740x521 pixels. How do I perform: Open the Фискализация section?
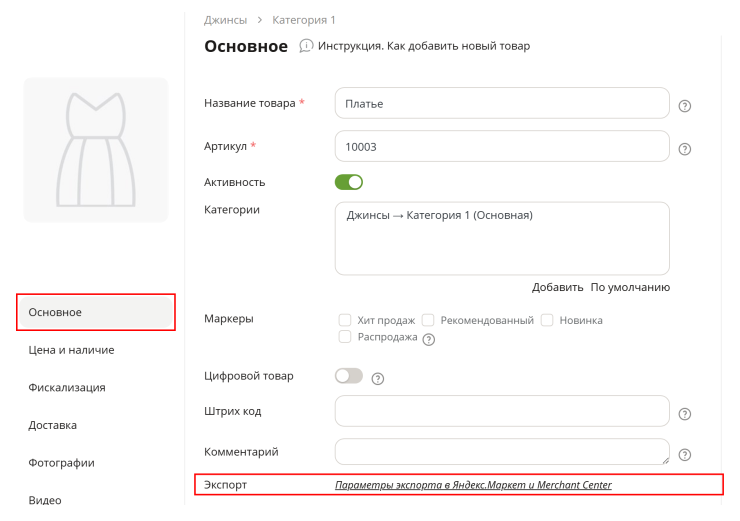(x=67, y=387)
